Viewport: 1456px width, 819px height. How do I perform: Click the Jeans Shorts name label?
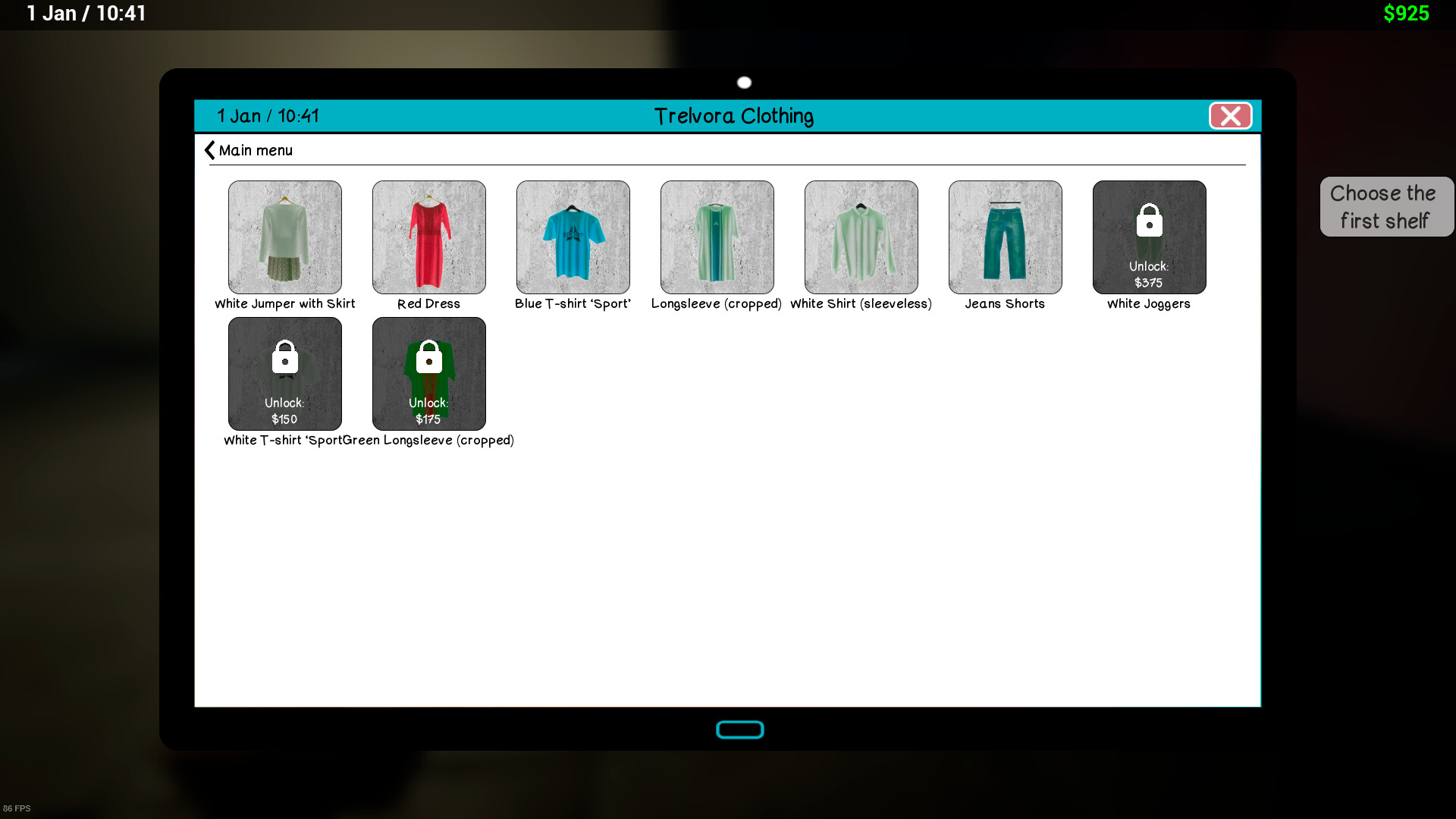[1005, 303]
